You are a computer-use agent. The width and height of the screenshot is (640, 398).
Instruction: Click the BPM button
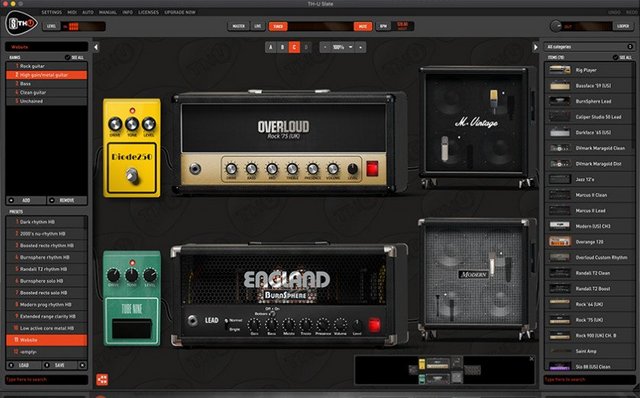pos(383,26)
